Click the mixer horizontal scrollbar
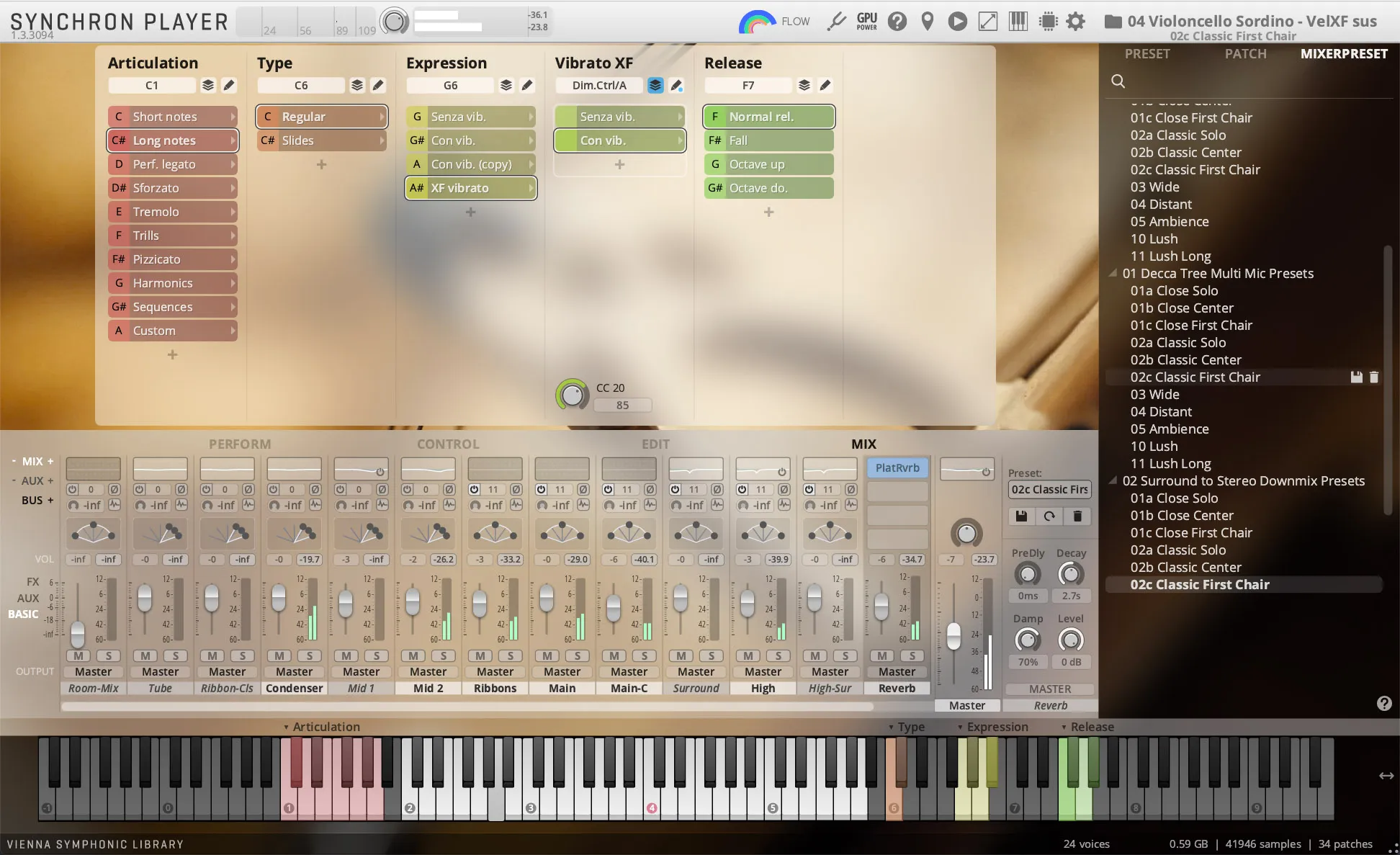 coord(467,707)
